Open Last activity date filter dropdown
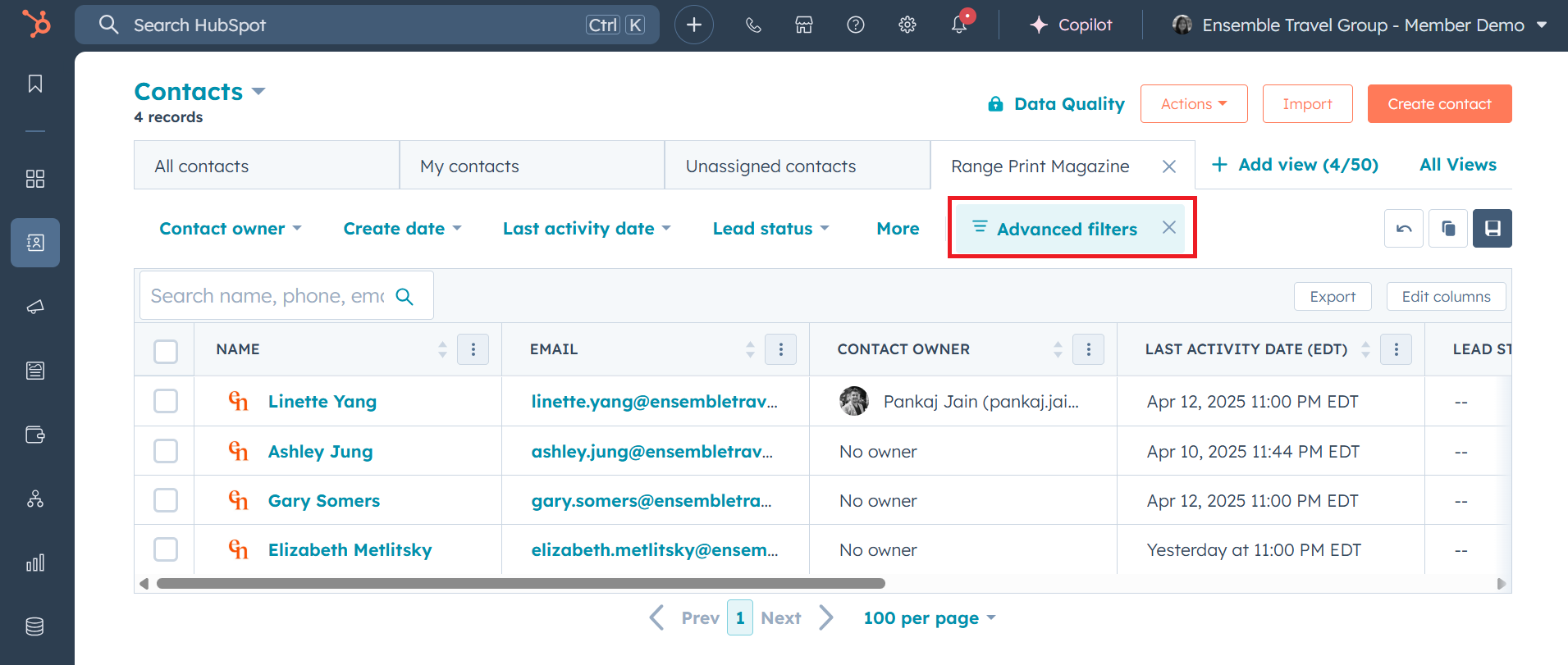 [587, 229]
